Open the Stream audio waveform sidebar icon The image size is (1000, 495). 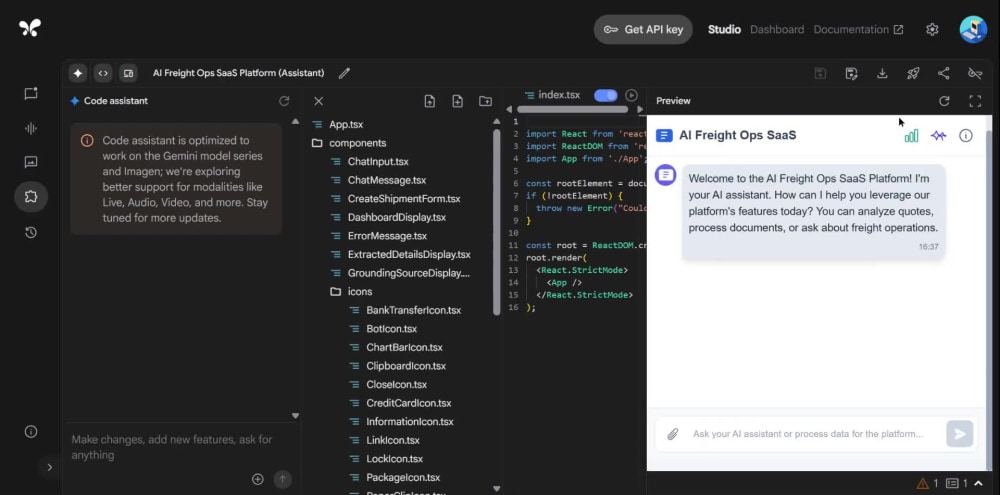[x=31, y=128]
